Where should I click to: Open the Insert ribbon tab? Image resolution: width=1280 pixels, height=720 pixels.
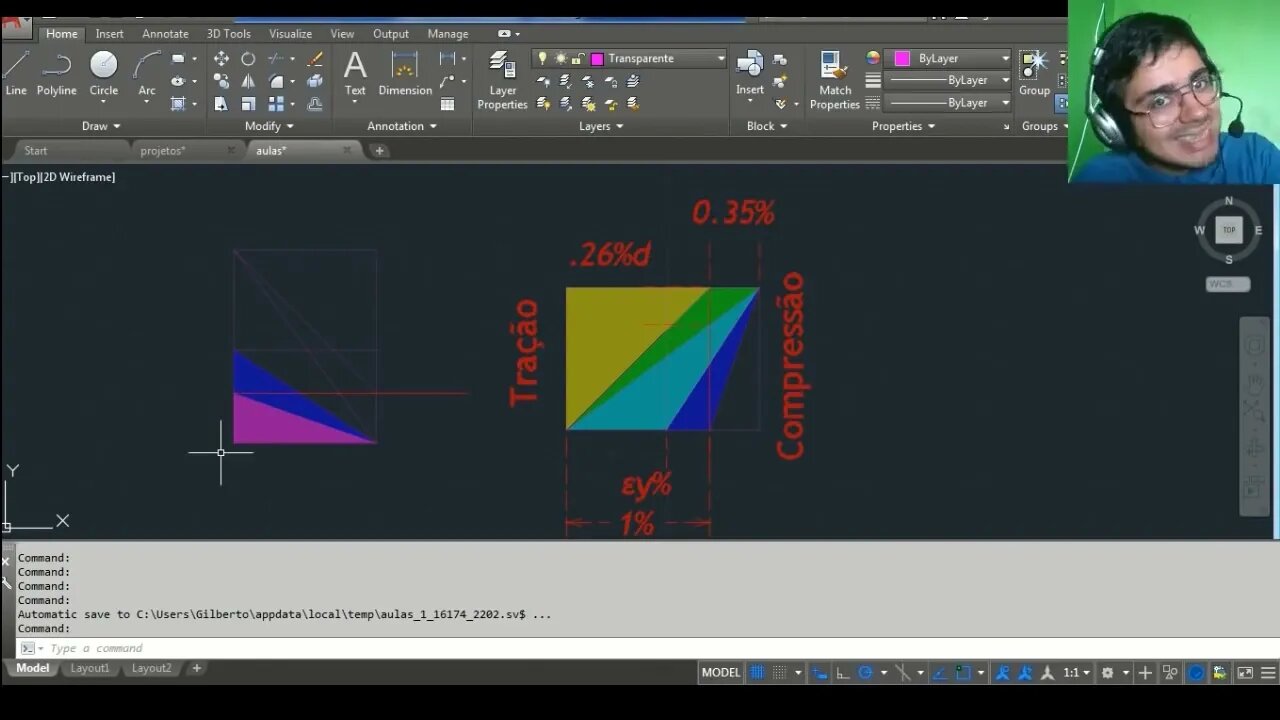point(110,34)
